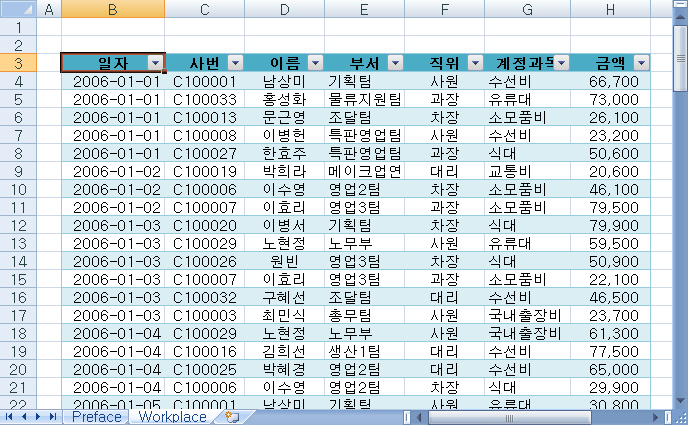The width and height of the screenshot is (688, 425).
Task: Open the 이름 column filter dropdown
Action: point(315,64)
